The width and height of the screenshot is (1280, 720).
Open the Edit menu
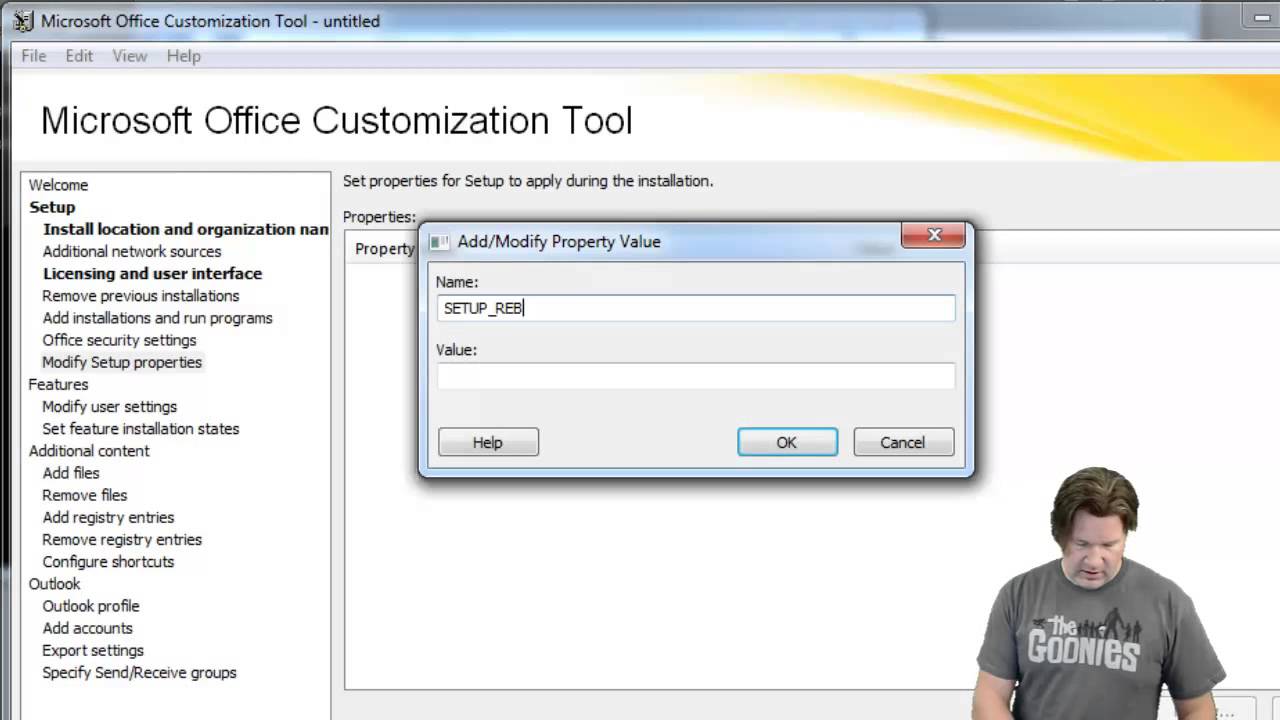[79, 56]
